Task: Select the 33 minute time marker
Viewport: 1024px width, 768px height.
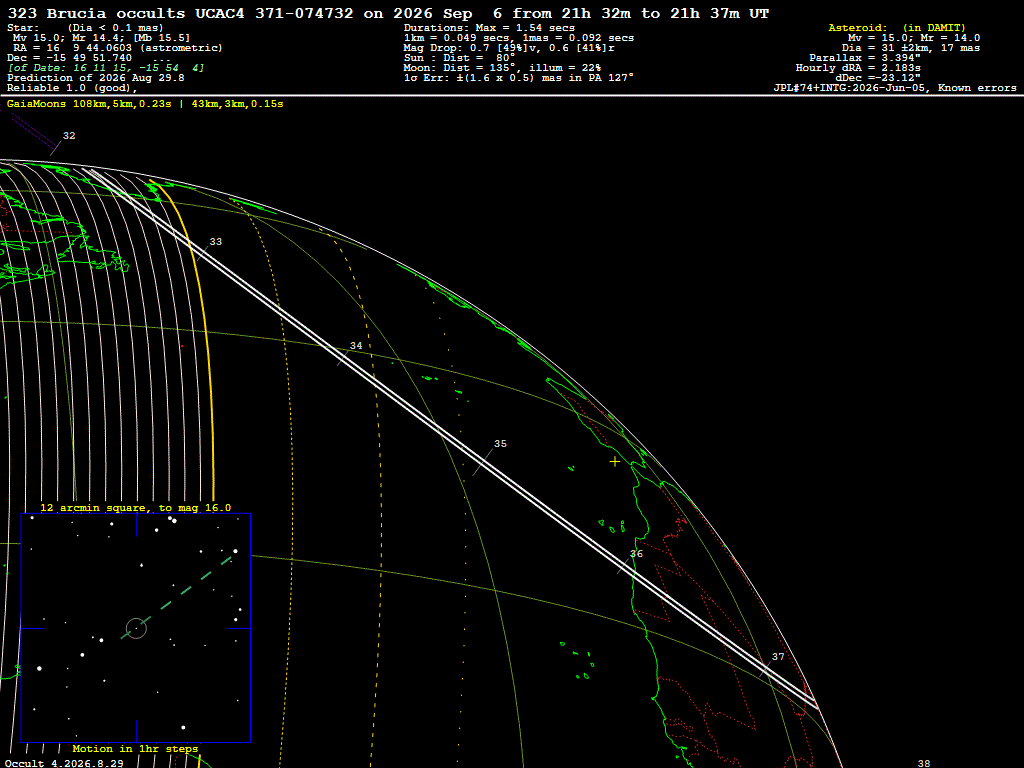Action: coord(216,242)
